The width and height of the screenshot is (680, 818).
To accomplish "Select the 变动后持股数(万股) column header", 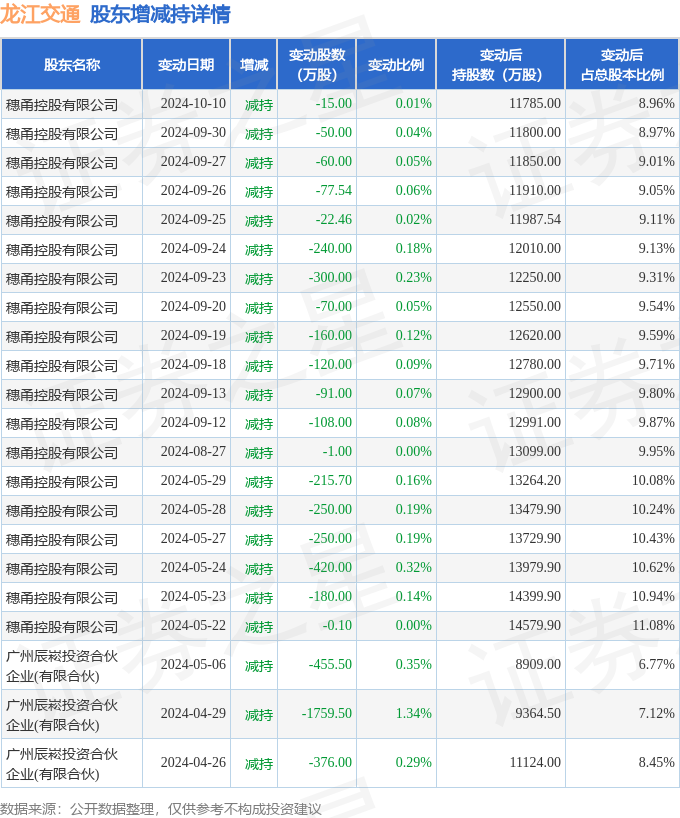I will point(500,65).
